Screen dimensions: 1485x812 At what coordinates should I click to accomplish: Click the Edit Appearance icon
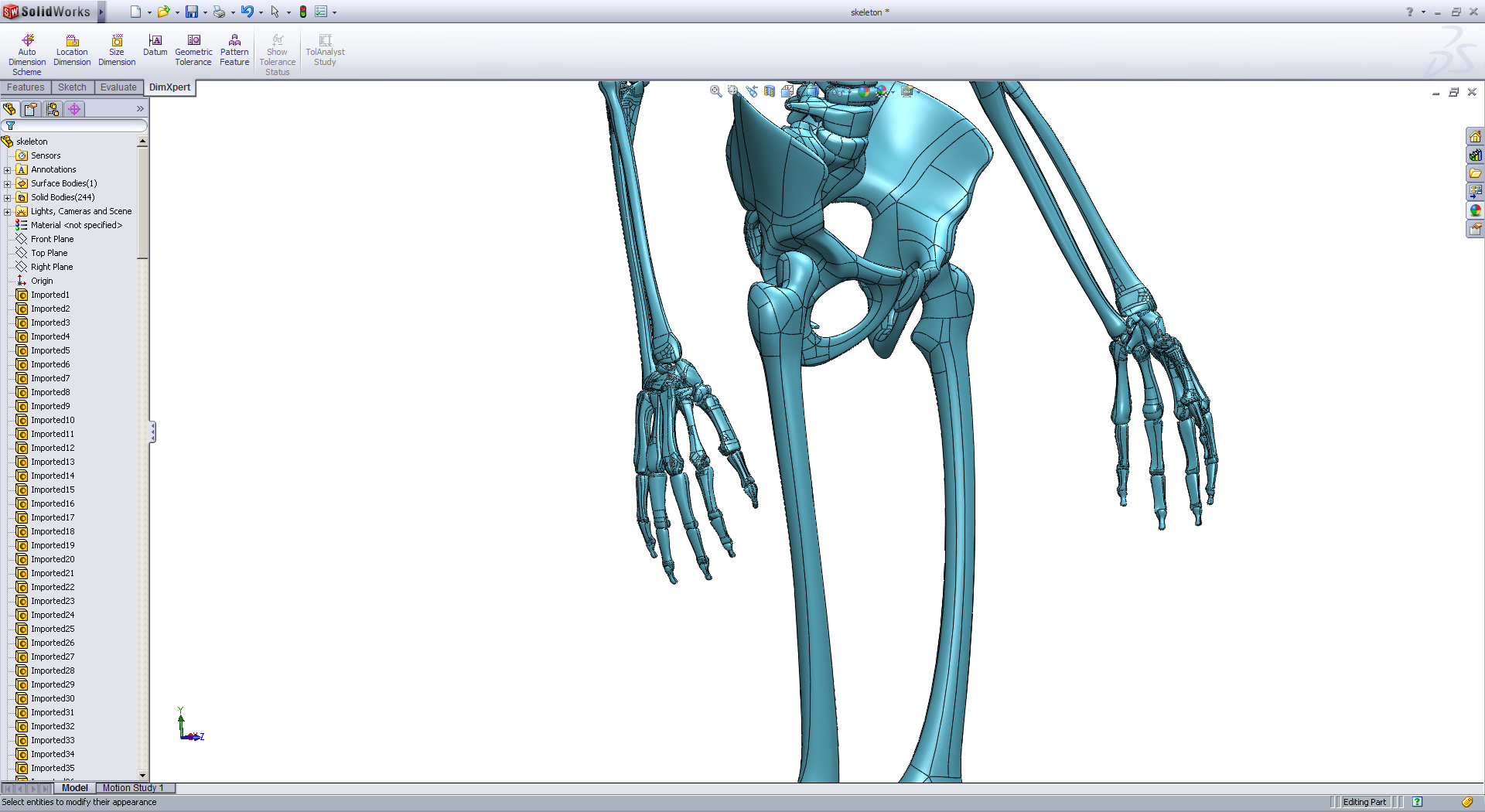point(863,90)
